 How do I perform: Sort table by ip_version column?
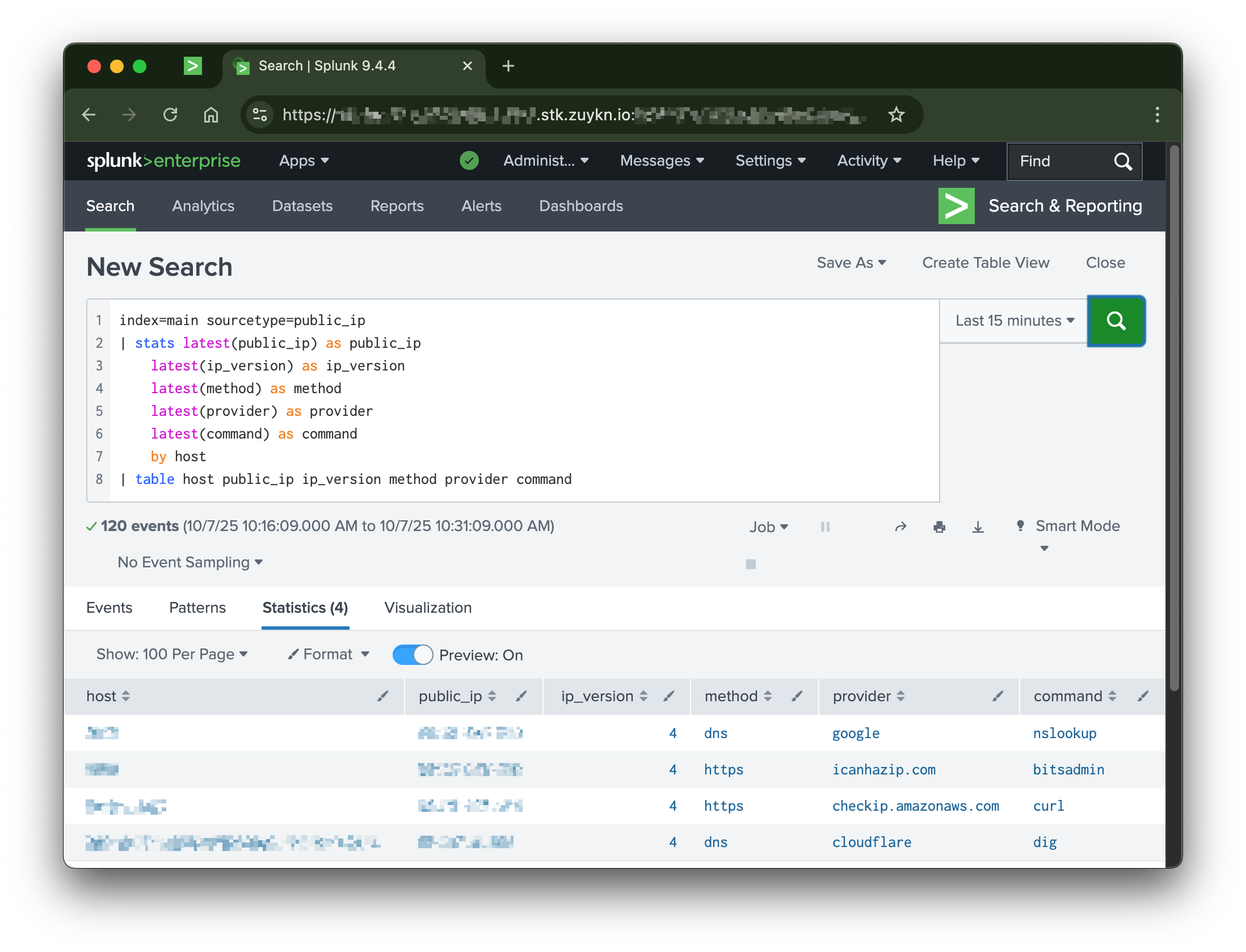pos(604,696)
